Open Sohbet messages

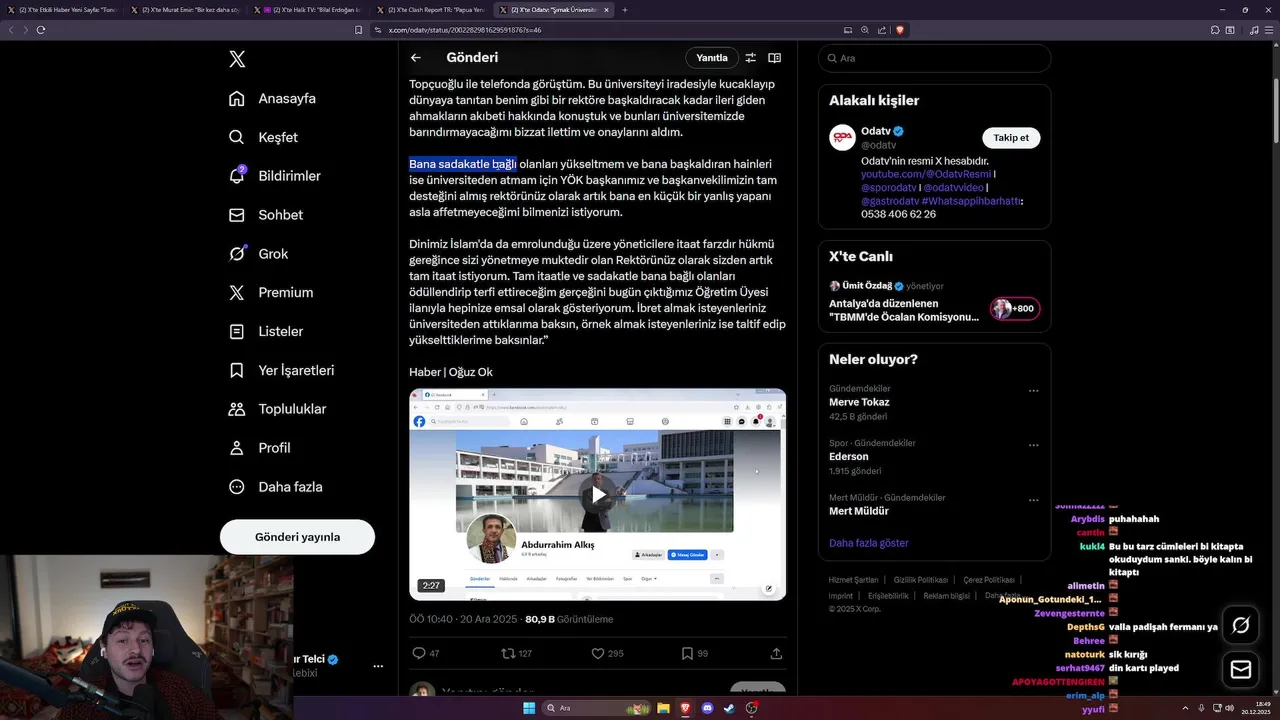[x=266, y=215]
